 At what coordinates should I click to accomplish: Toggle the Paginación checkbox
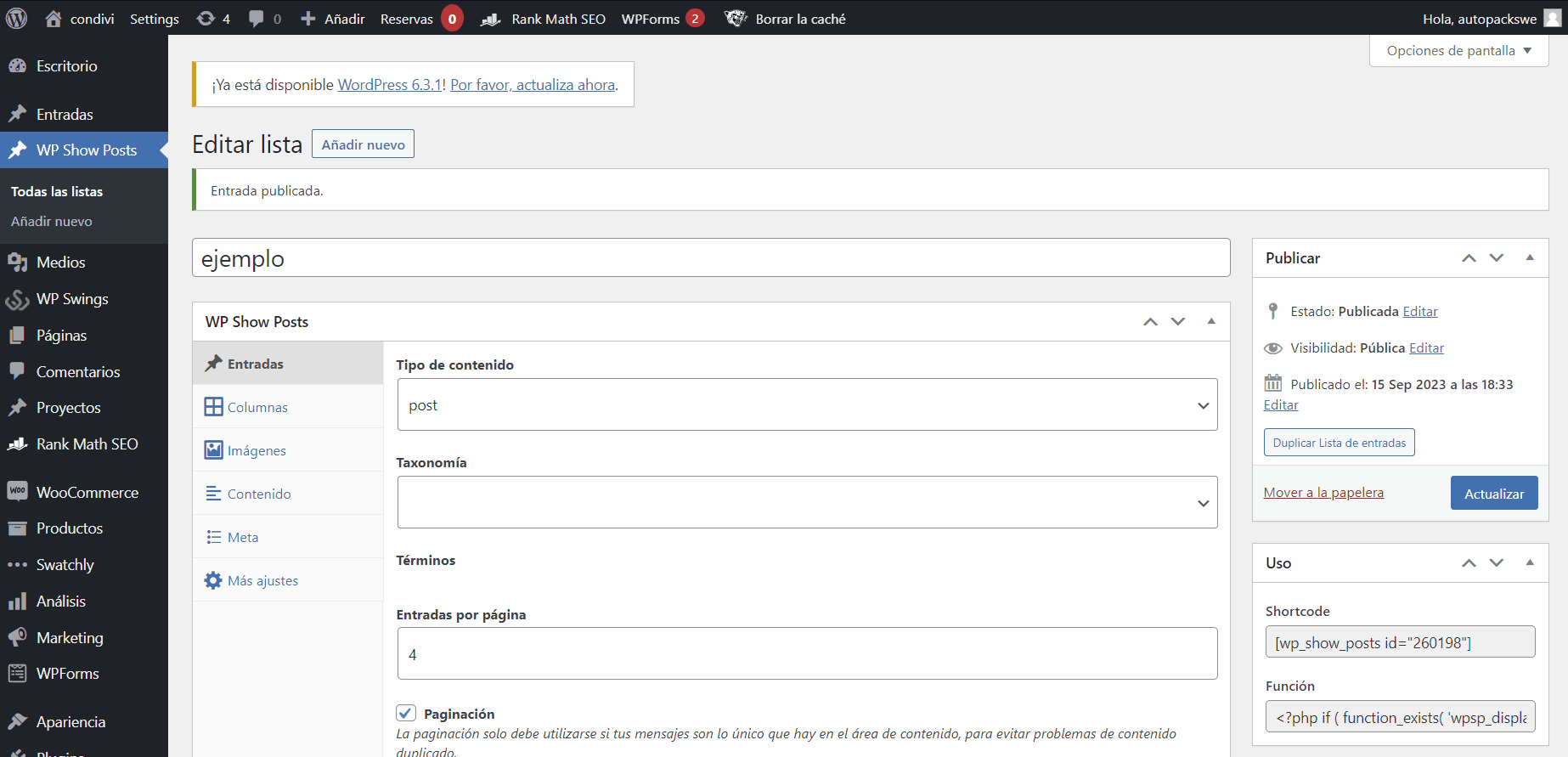tap(406, 713)
